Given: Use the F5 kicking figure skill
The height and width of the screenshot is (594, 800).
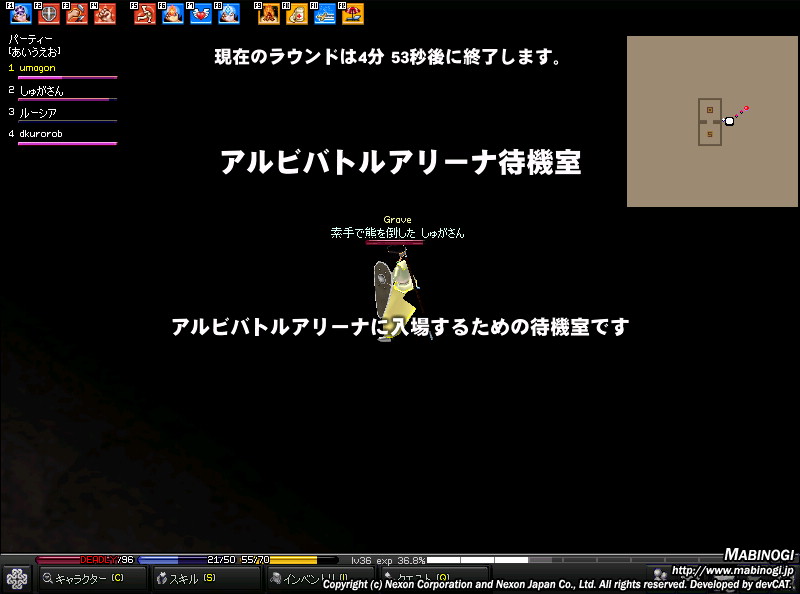Looking at the screenshot, I should [145, 14].
